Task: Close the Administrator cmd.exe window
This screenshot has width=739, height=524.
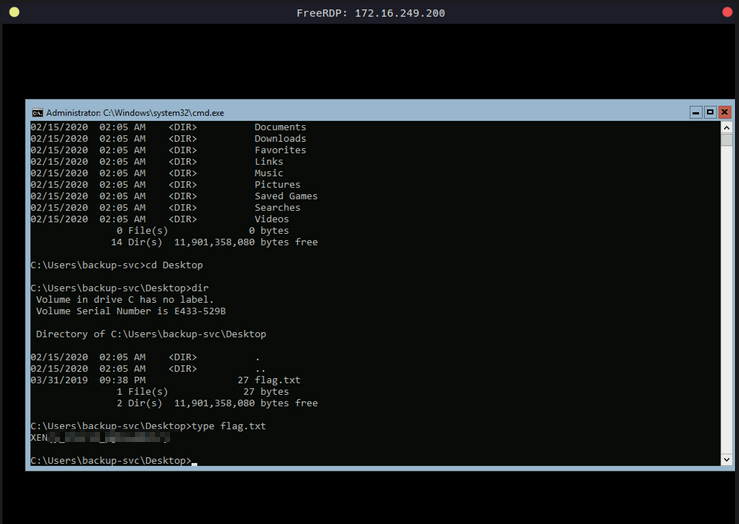Action: [725, 112]
